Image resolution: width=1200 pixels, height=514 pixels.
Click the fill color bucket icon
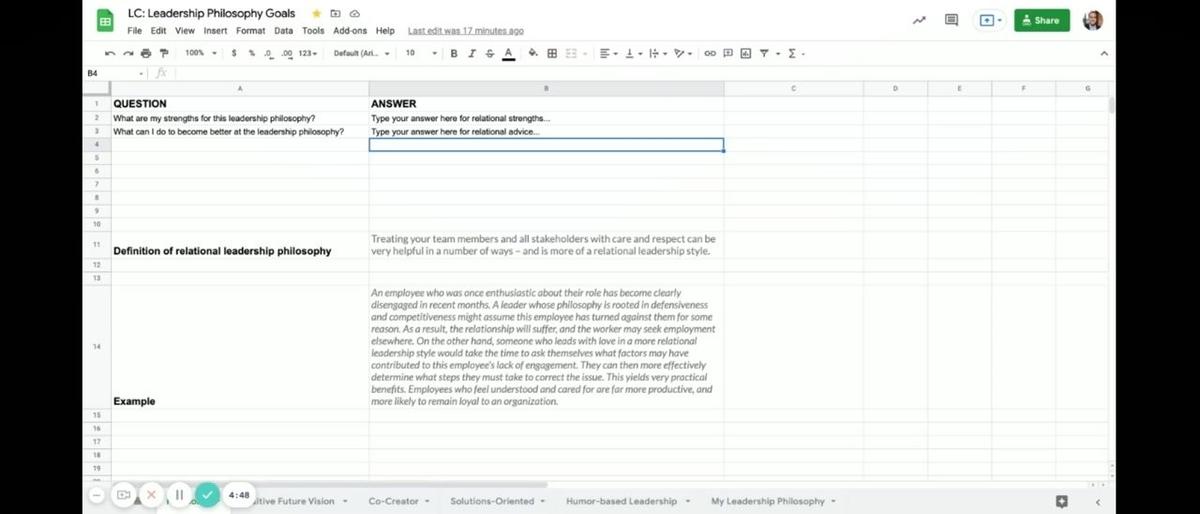pos(533,53)
